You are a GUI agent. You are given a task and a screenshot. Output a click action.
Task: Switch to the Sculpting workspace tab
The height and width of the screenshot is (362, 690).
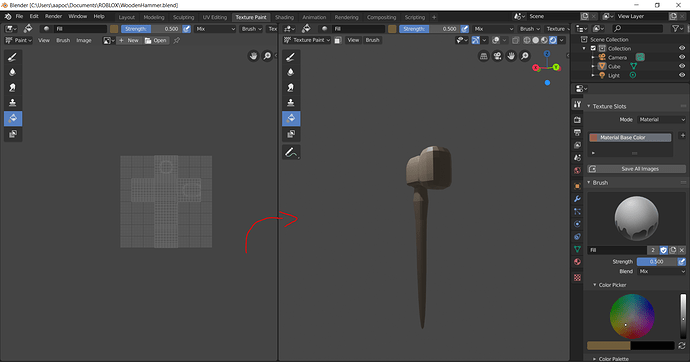pos(184,17)
